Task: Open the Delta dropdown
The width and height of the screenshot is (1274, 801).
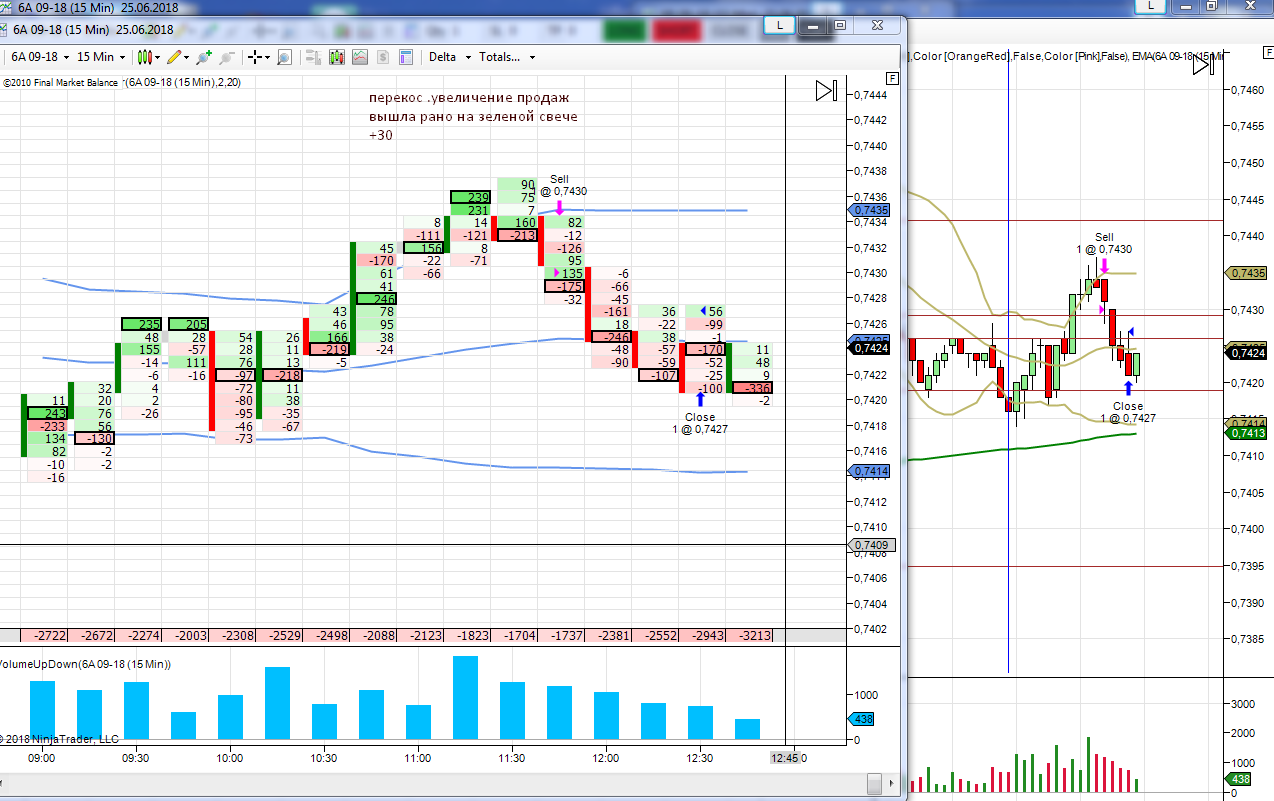Action: [449, 57]
